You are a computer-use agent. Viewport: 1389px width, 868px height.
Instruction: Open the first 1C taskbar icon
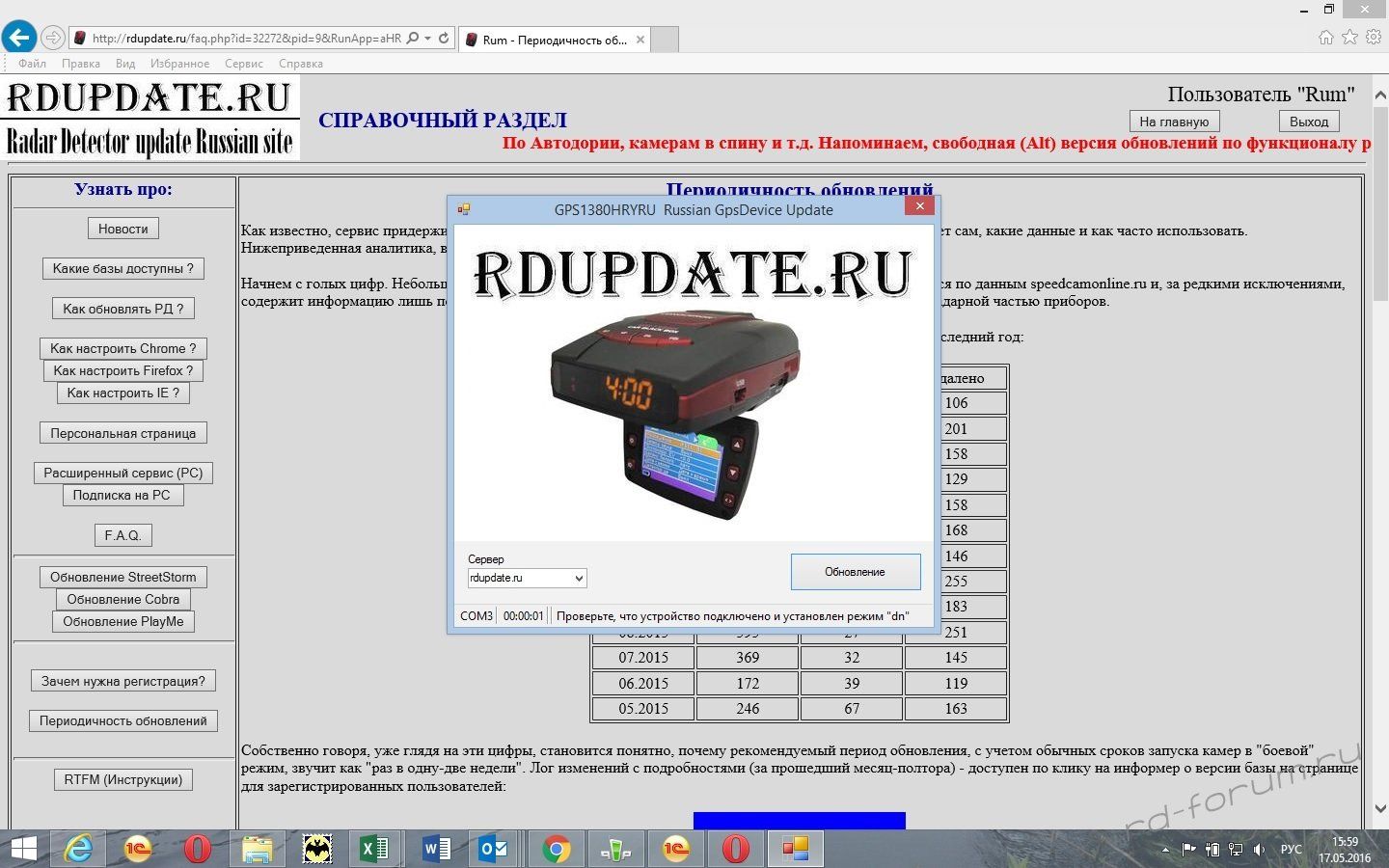[138, 849]
